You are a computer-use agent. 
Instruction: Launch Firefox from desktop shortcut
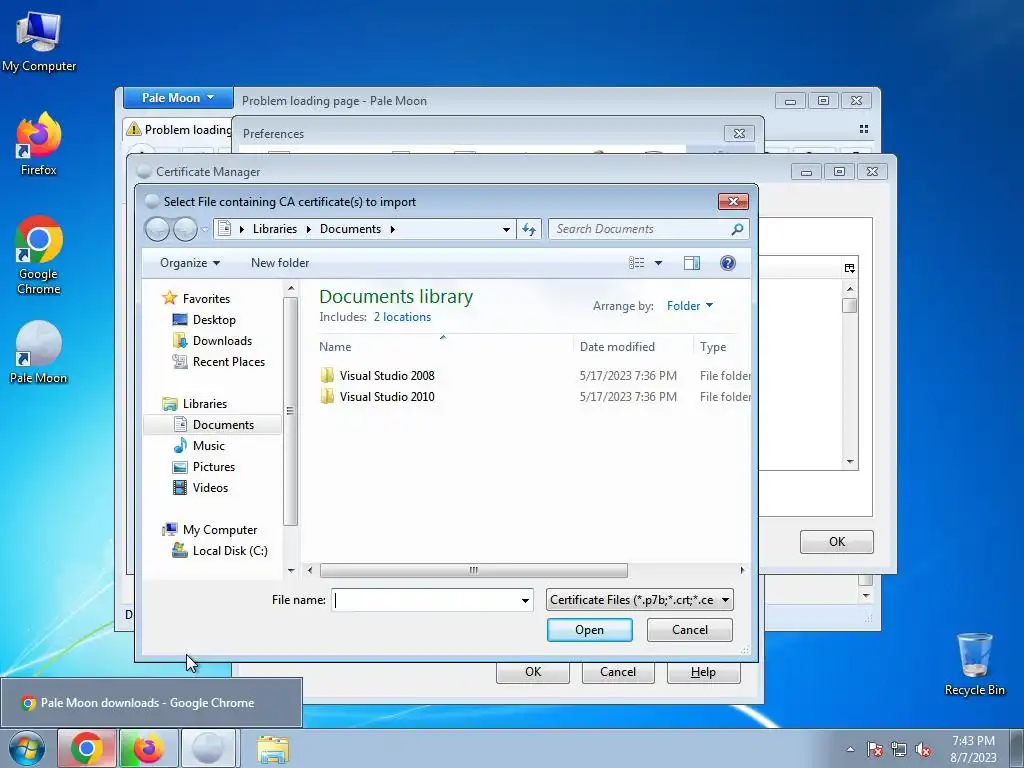(x=39, y=144)
